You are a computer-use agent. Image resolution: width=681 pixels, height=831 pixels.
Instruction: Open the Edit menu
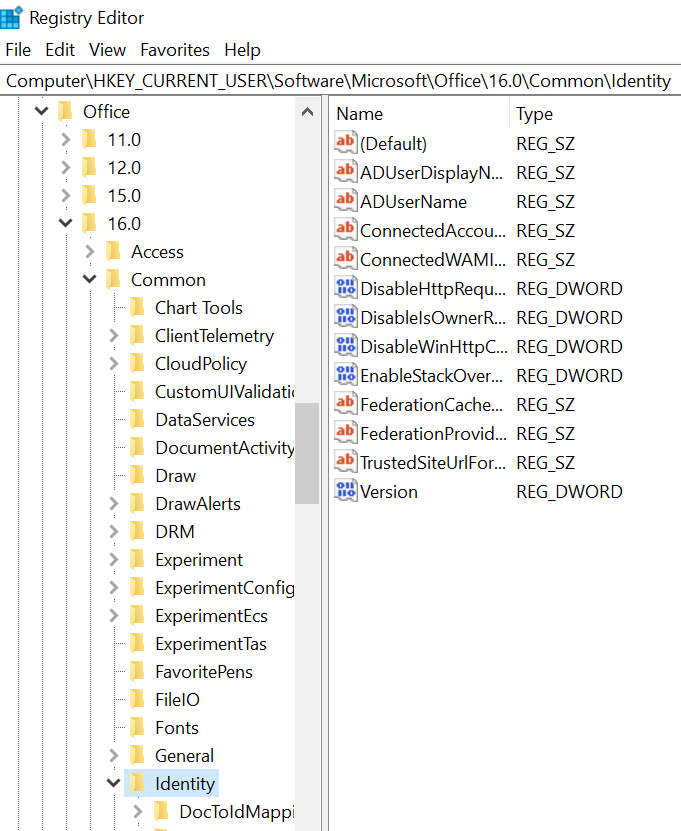60,50
